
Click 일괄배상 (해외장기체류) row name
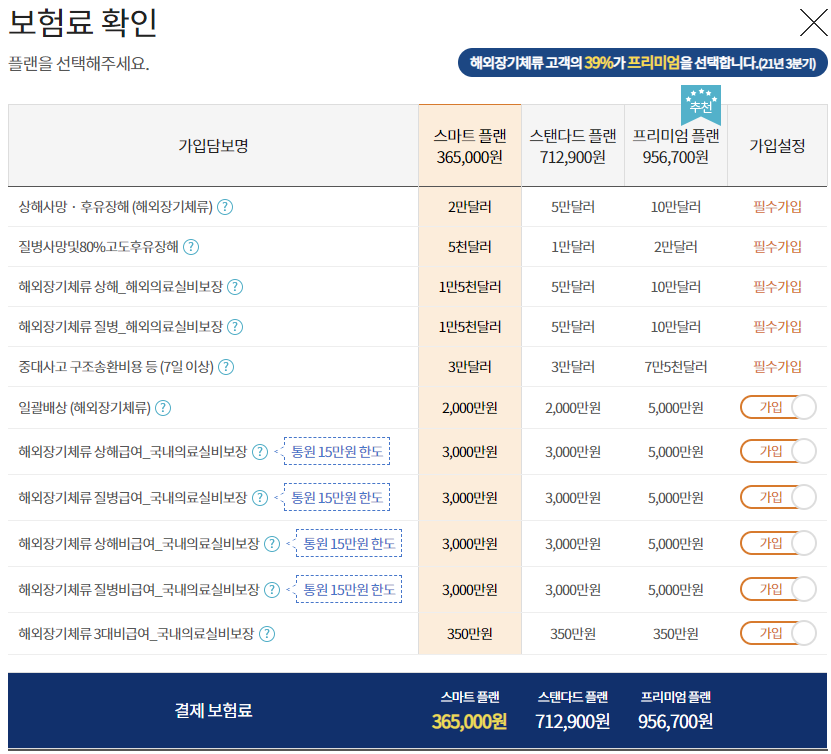click(x=85, y=408)
